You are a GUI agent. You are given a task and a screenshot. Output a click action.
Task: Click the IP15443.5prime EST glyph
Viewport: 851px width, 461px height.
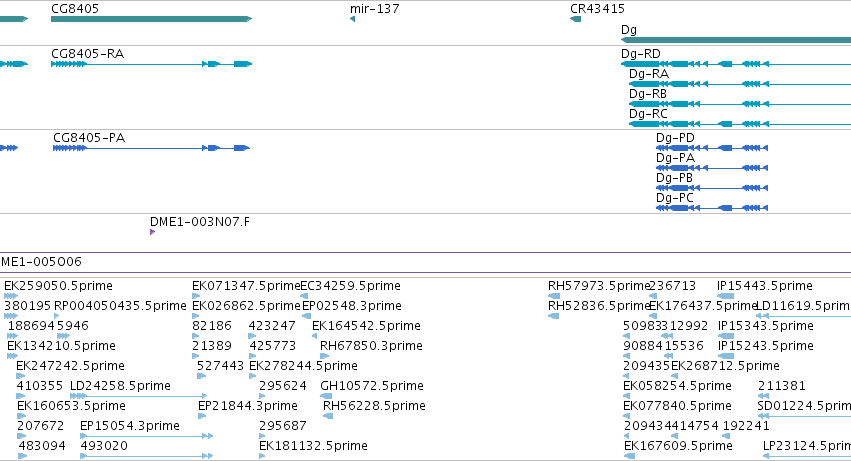(725, 296)
